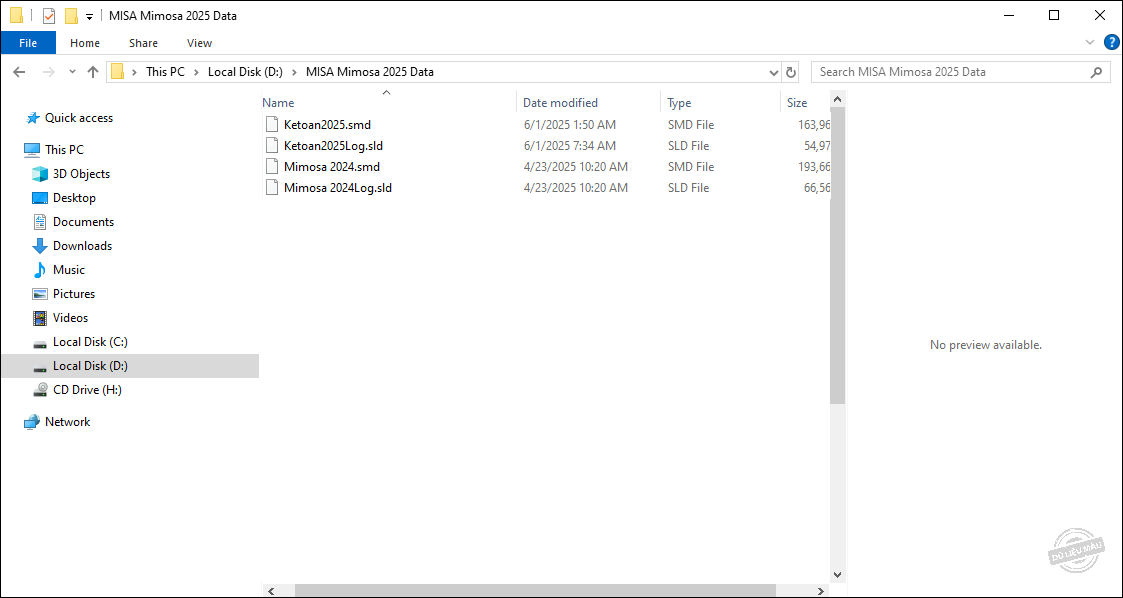Open the recent locations dropdown arrow

pos(72,72)
